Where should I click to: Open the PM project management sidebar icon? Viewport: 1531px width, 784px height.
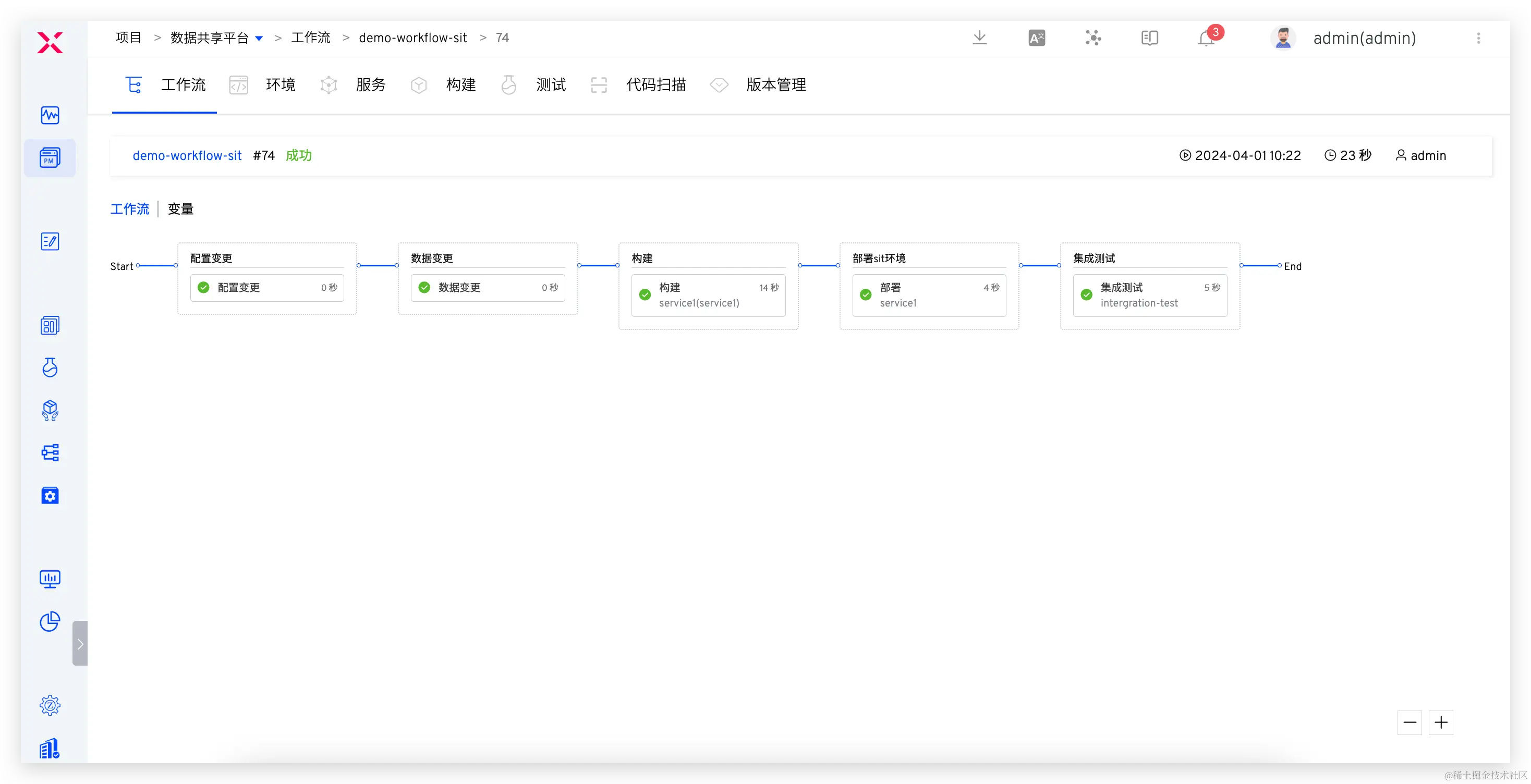(50, 158)
